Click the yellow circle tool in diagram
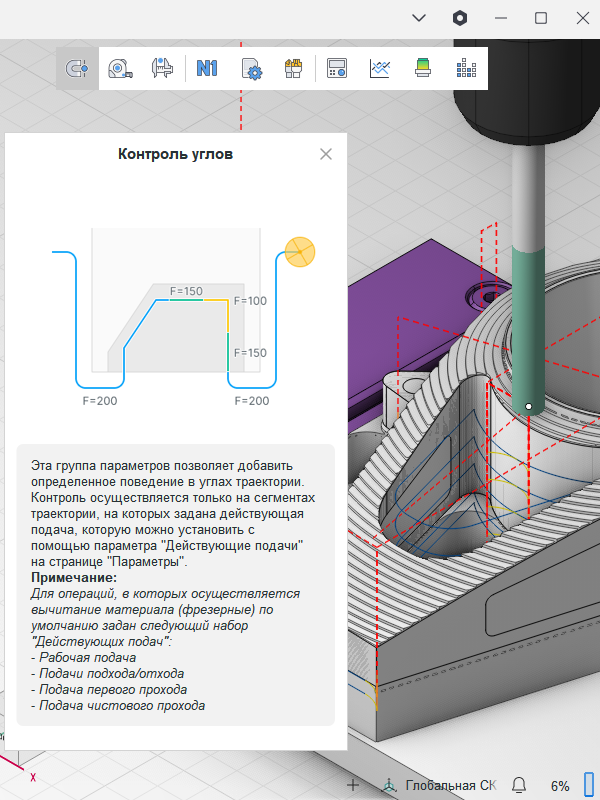The image size is (600, 800). click(x=300, y=252)
